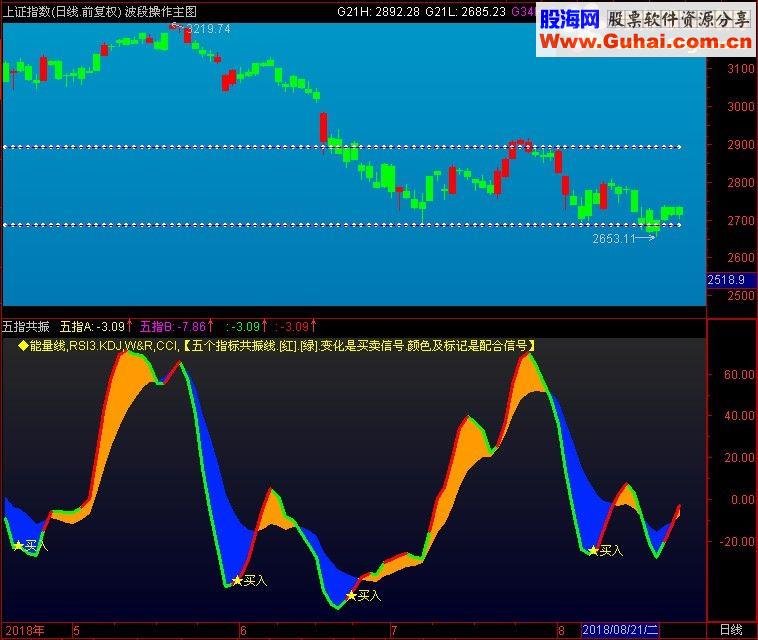Viewport: 758px width, 640px height.
Task: Click 3100 on the price axis
Action: tap(741, 69)
